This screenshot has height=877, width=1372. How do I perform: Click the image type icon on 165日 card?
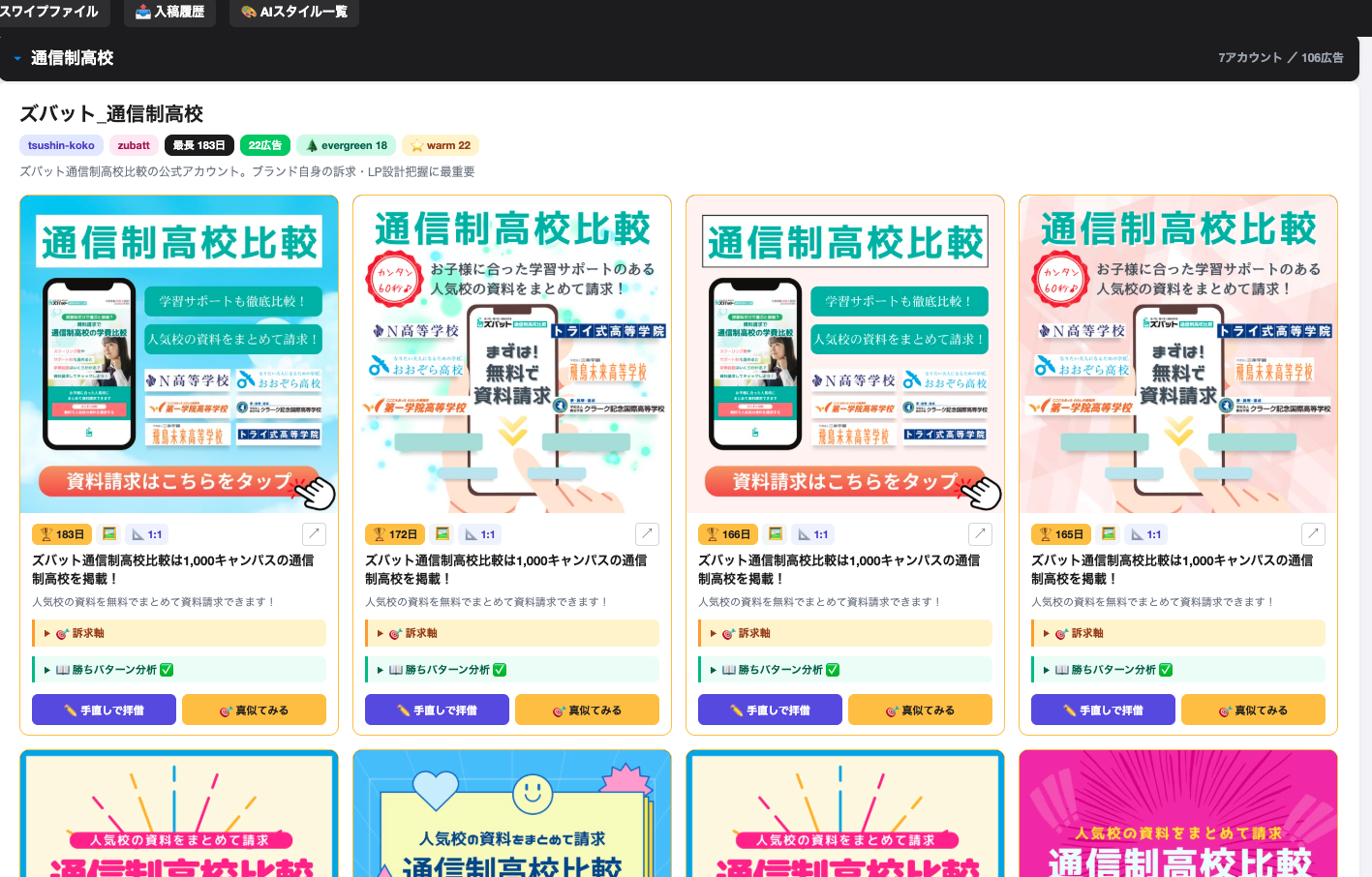[x=1109, y=534]
